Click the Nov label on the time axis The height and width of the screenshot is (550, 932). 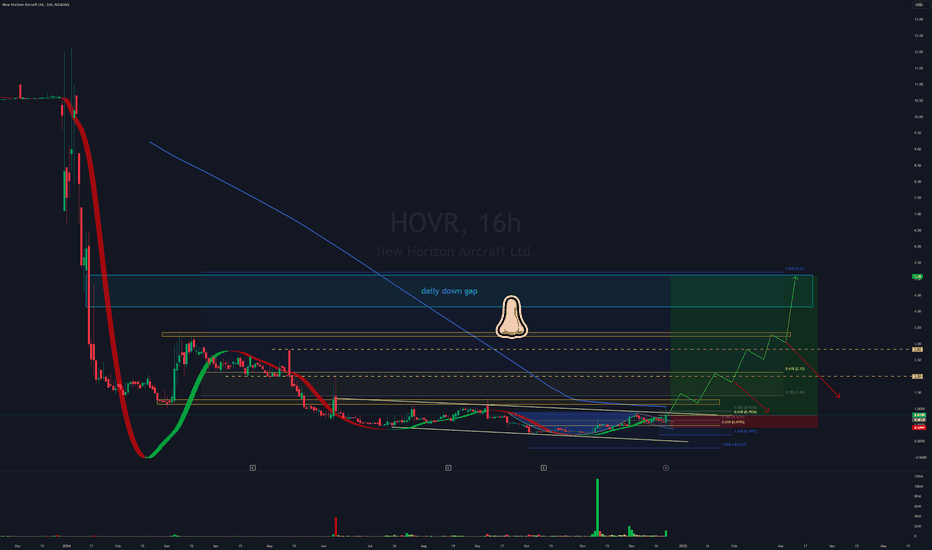click(582, 546)
